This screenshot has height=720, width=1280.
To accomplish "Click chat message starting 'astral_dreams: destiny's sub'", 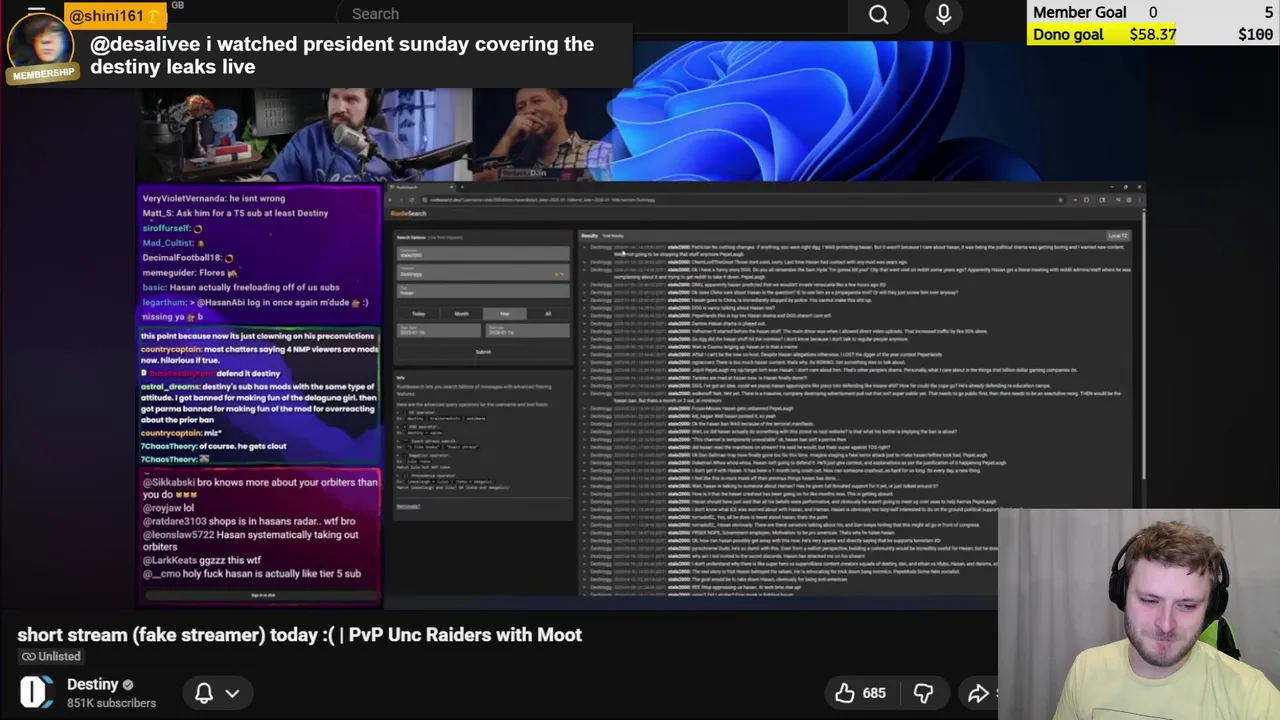I will tap(258, 403).
